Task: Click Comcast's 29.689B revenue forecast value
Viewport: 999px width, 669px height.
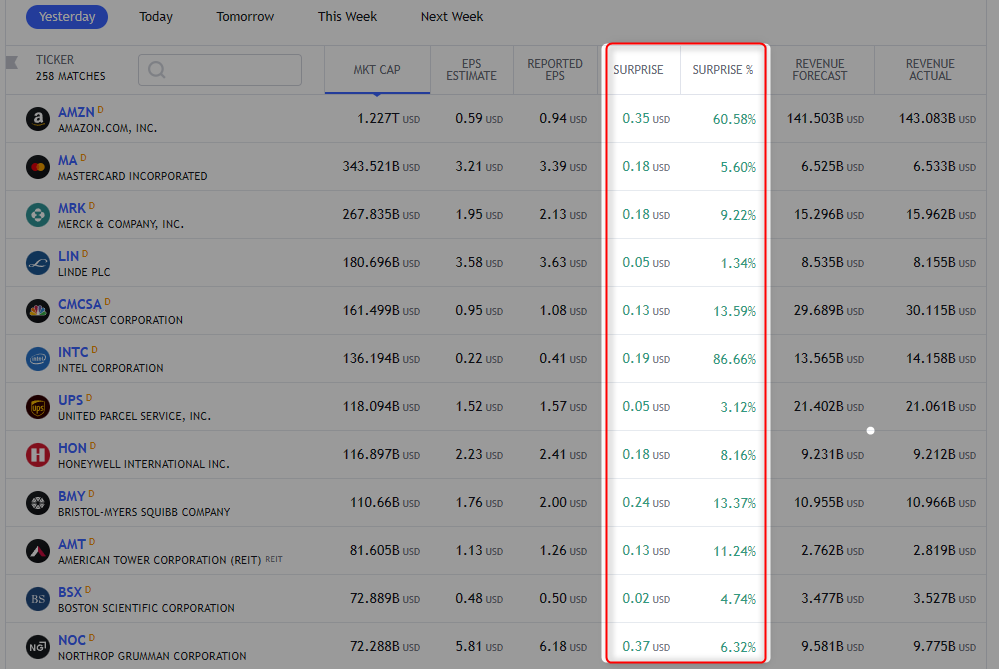Action: (828, 310)
